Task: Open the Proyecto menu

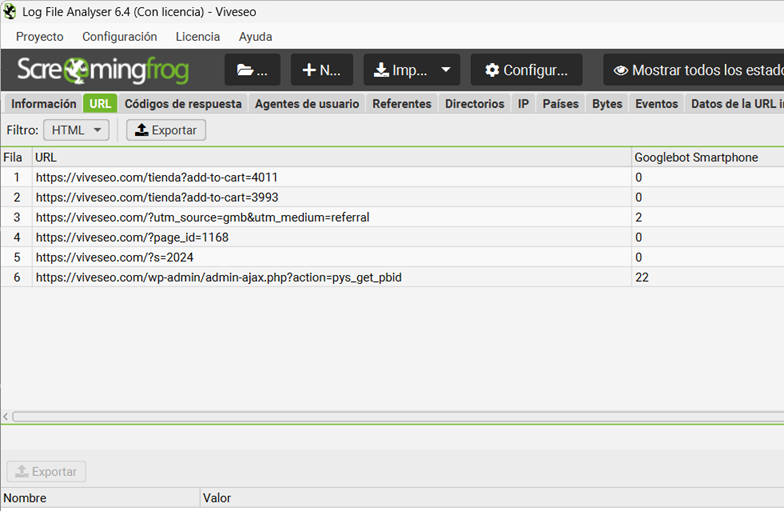Action: [x=39, y=37]
